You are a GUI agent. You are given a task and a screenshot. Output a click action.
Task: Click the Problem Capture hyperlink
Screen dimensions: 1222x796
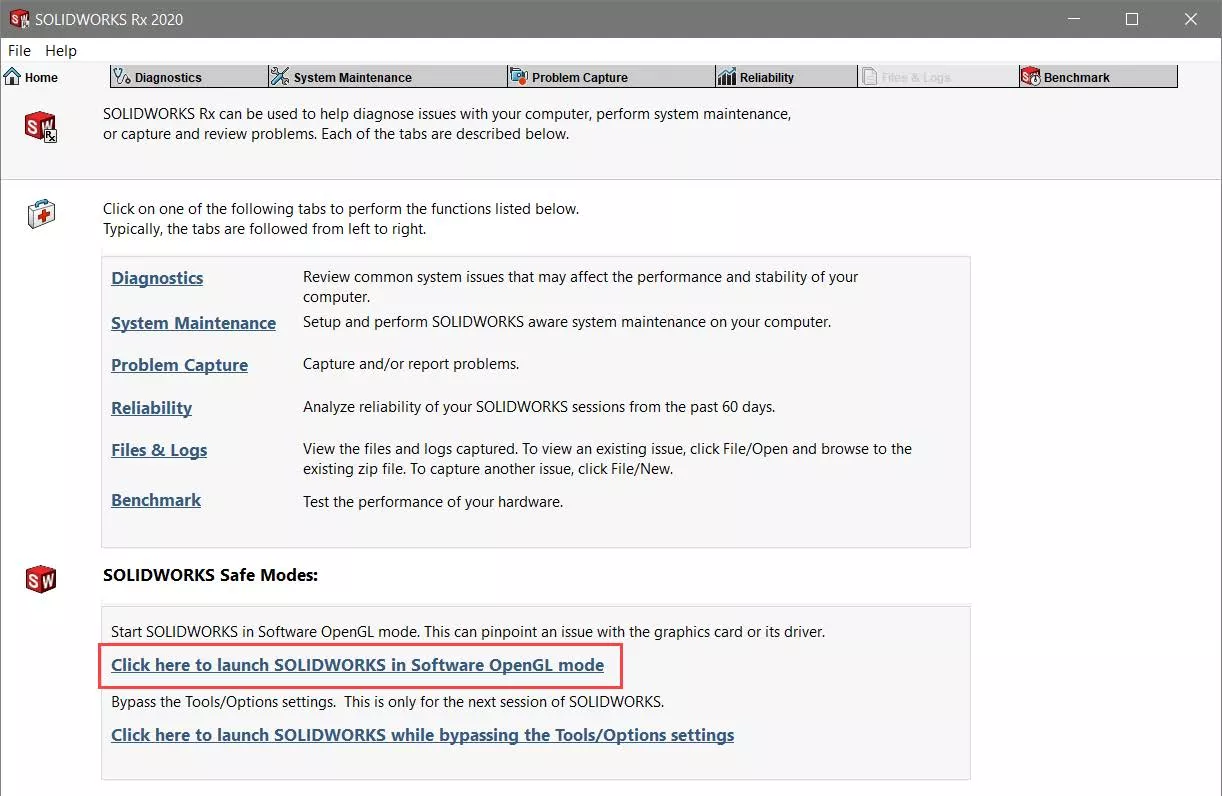(179, 365)
